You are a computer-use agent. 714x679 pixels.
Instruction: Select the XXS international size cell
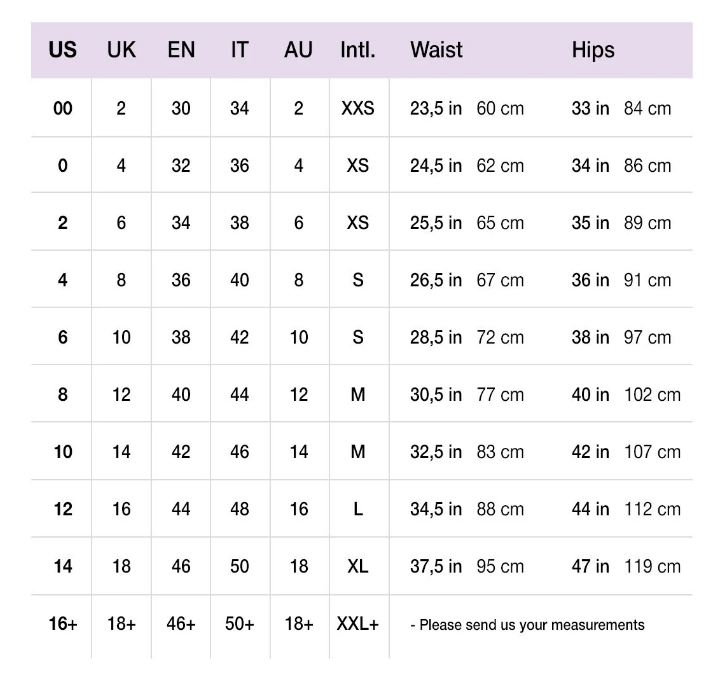[x=358, y=108]
